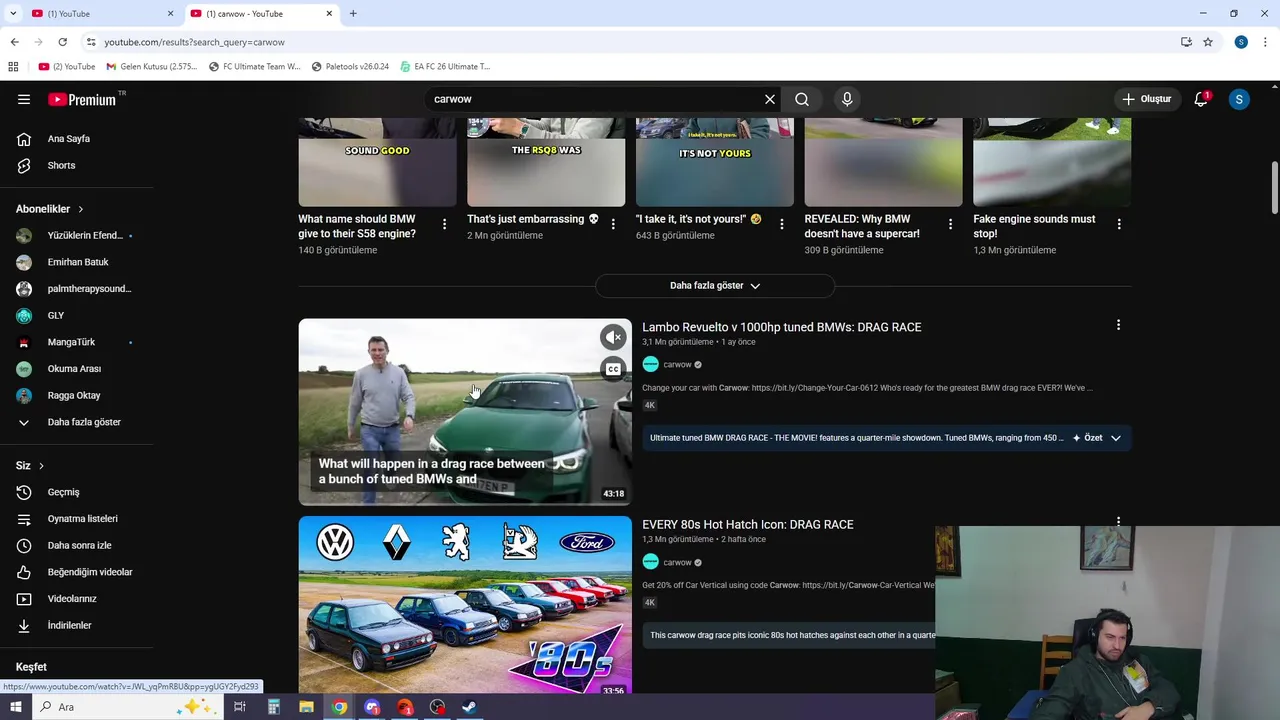Click the YouTube Premium logo

tap(82, 99)
